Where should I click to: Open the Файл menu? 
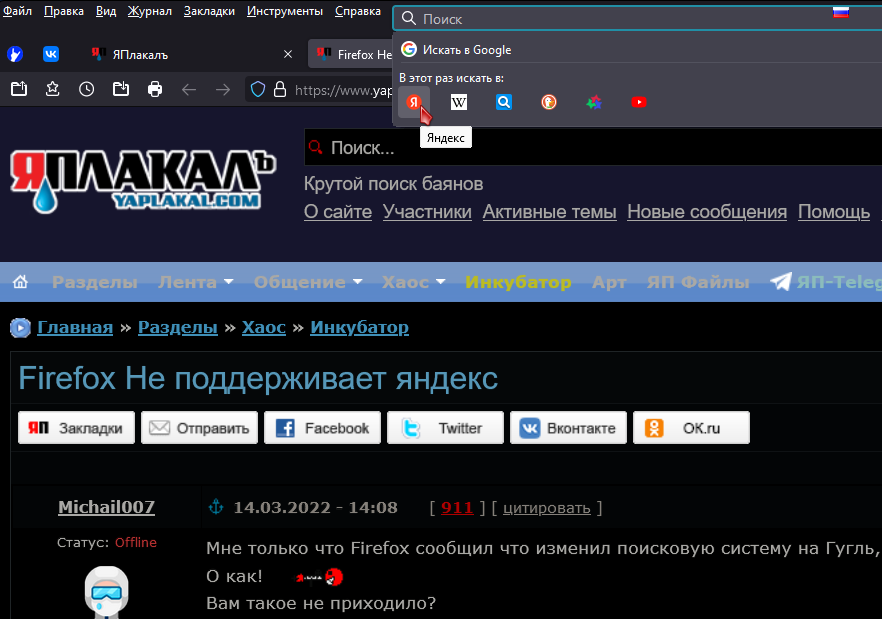17,11
